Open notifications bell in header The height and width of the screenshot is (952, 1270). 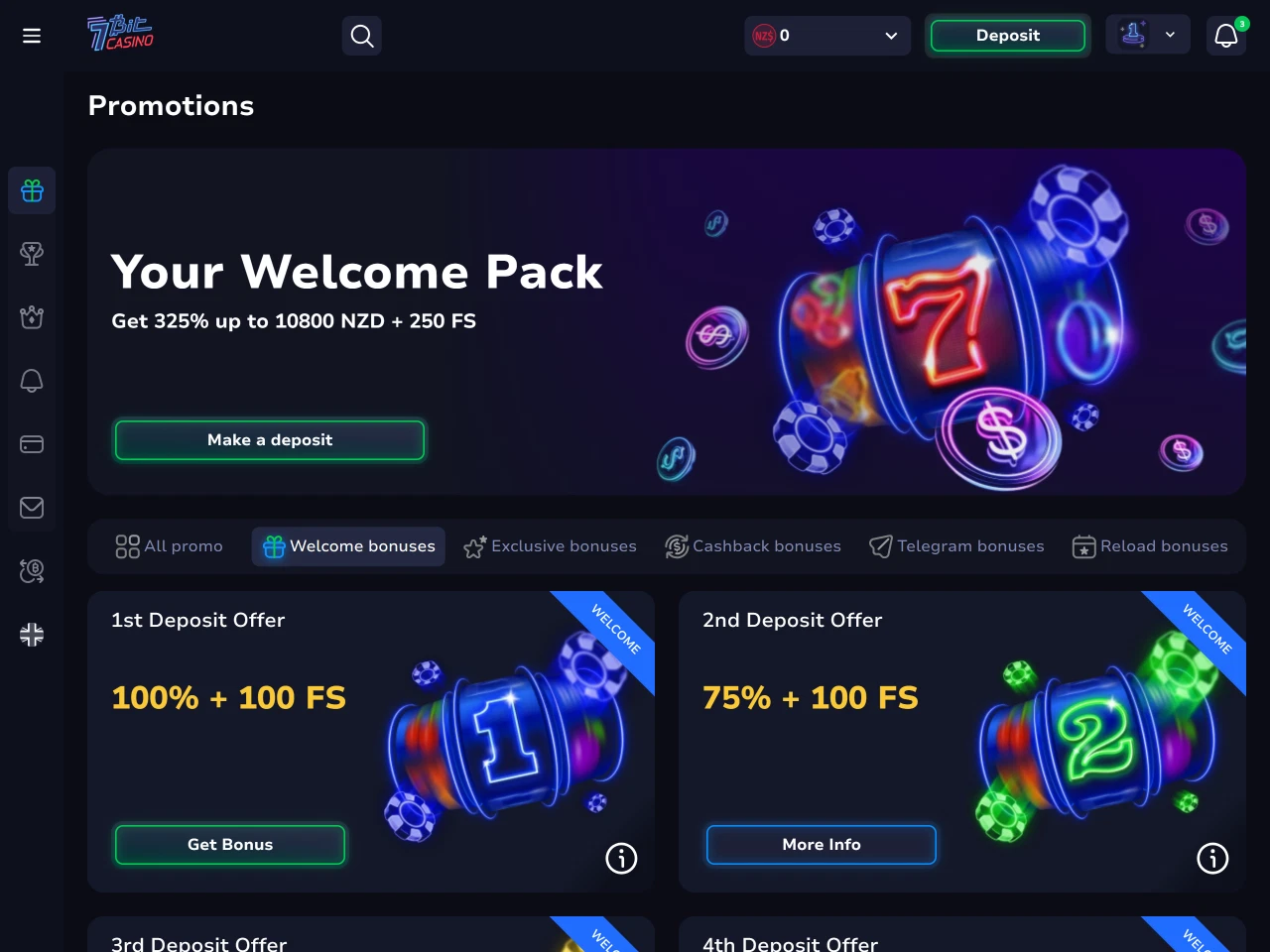coord(1226,36)
